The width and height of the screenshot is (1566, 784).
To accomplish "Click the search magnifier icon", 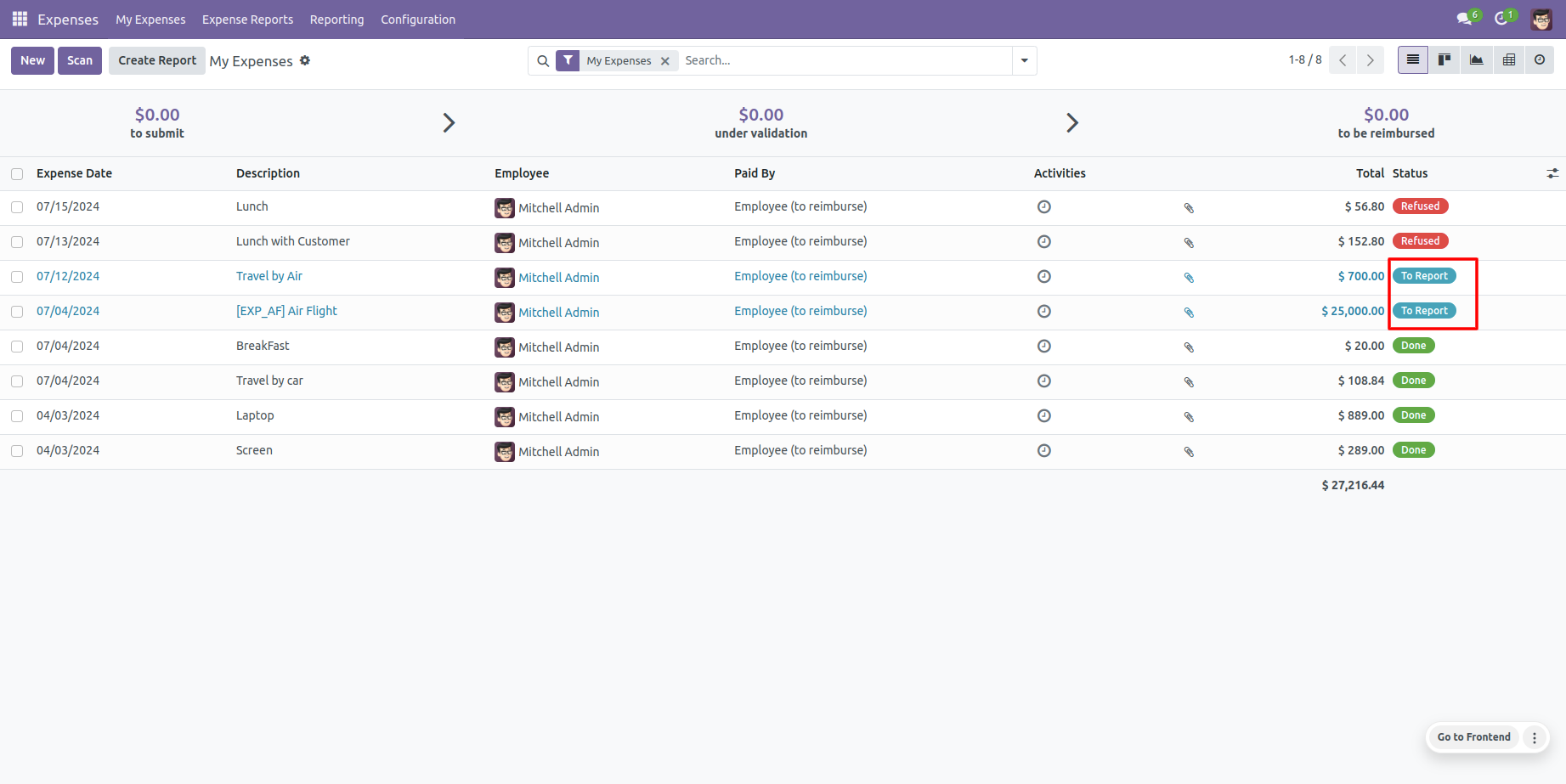I will click(x=543, y=60).
